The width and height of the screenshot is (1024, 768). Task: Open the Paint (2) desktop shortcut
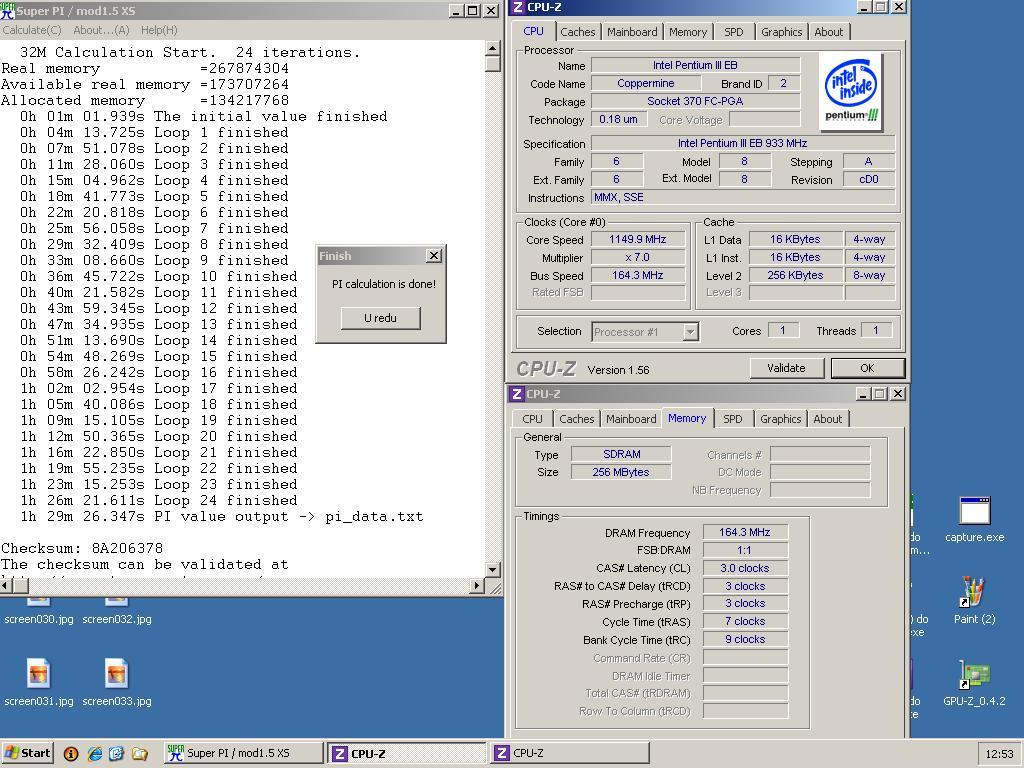(974, 601)
